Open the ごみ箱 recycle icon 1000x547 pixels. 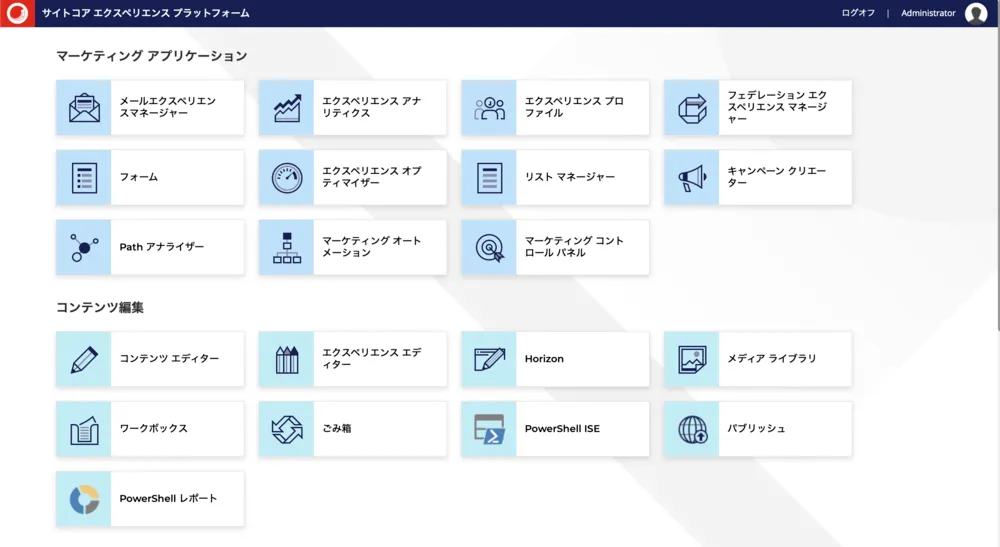click(286, 429)
